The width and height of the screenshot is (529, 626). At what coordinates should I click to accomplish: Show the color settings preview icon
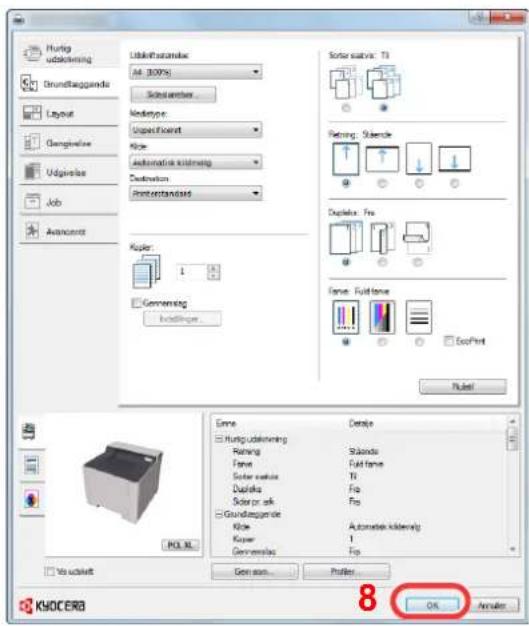tap(31, 499)
